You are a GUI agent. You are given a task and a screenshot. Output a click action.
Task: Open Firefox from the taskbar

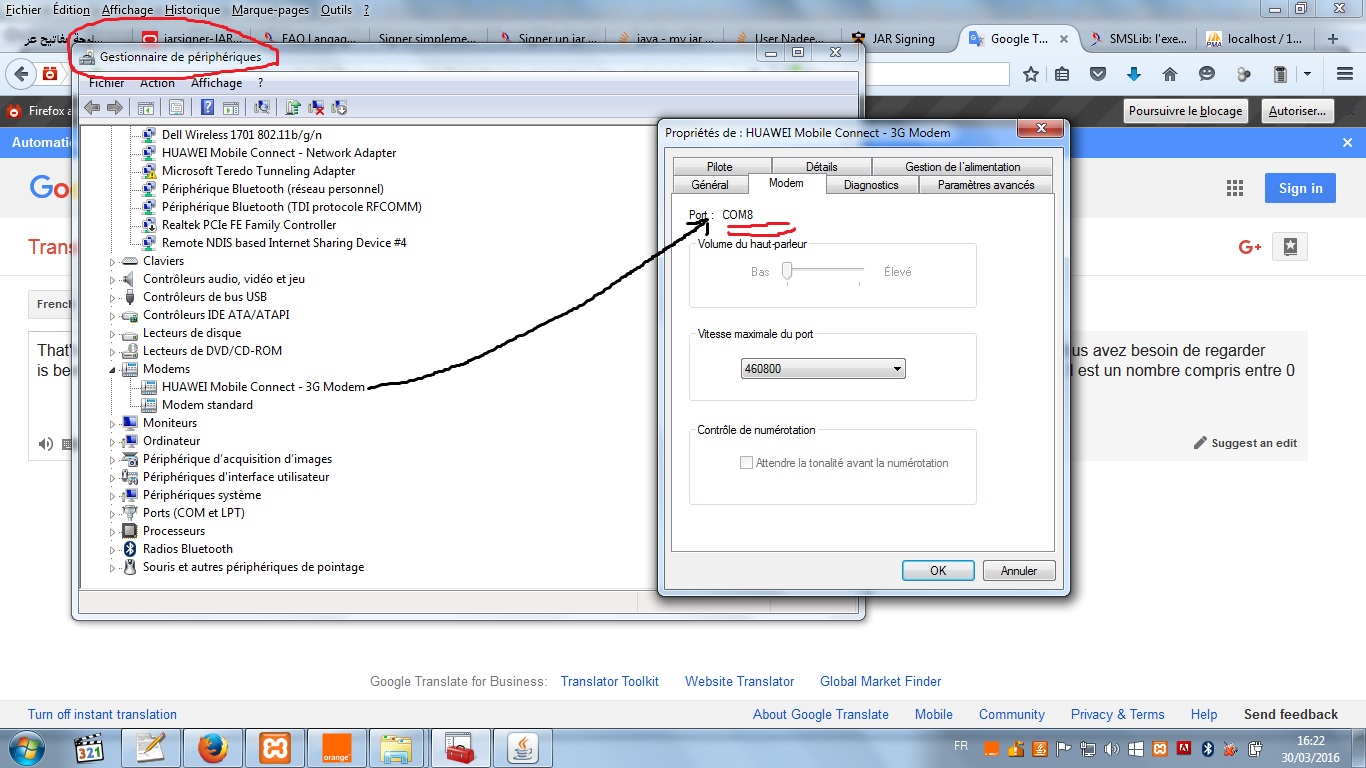coord(213,748)
